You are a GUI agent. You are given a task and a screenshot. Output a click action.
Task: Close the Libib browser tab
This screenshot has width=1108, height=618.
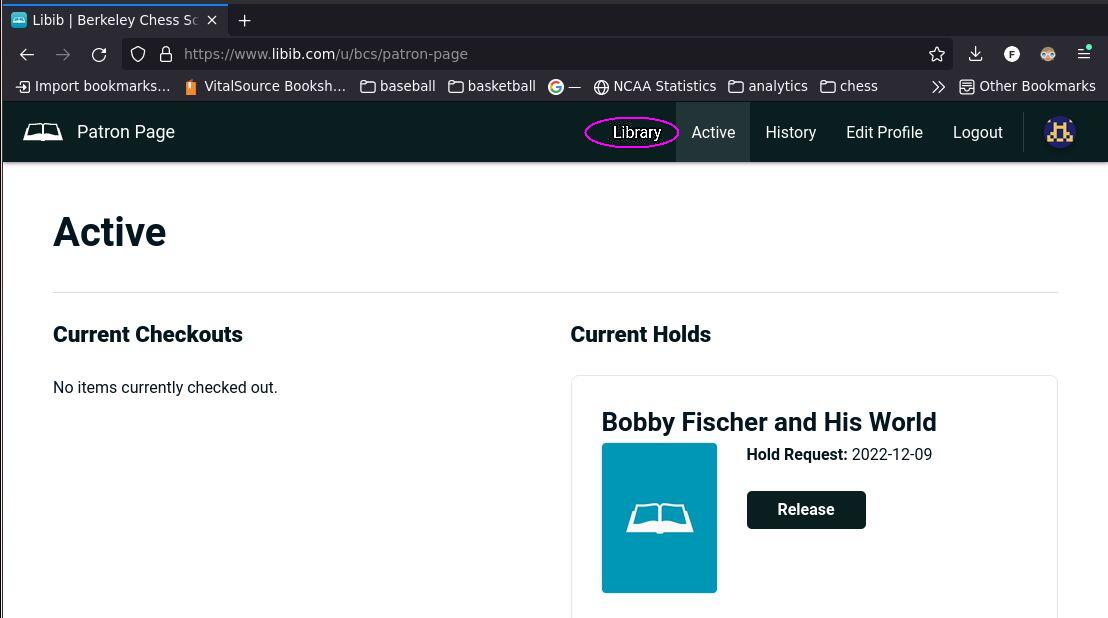point(212,20)
